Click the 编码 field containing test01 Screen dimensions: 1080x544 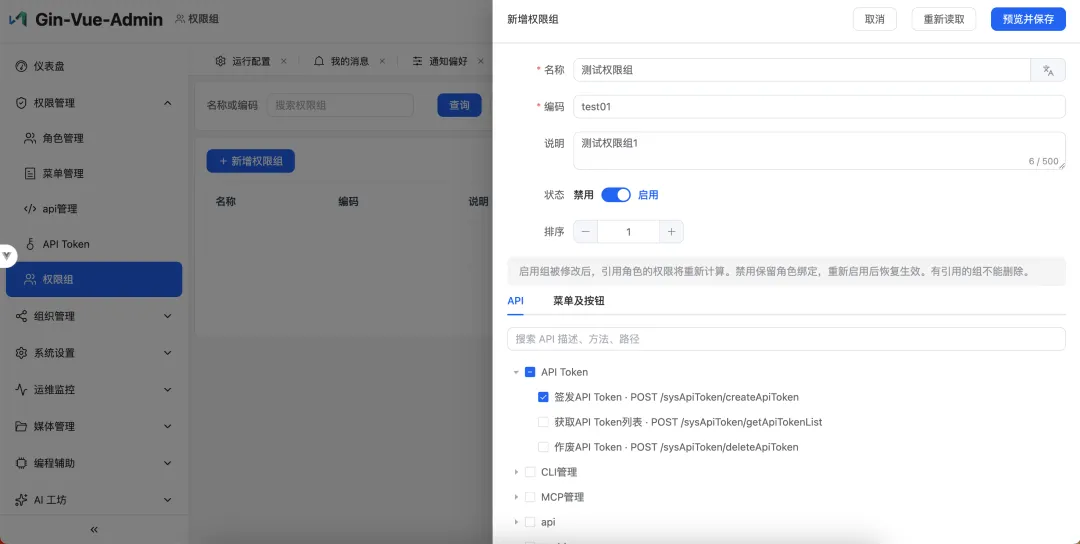pyautogui.click(x=820, y=107)
